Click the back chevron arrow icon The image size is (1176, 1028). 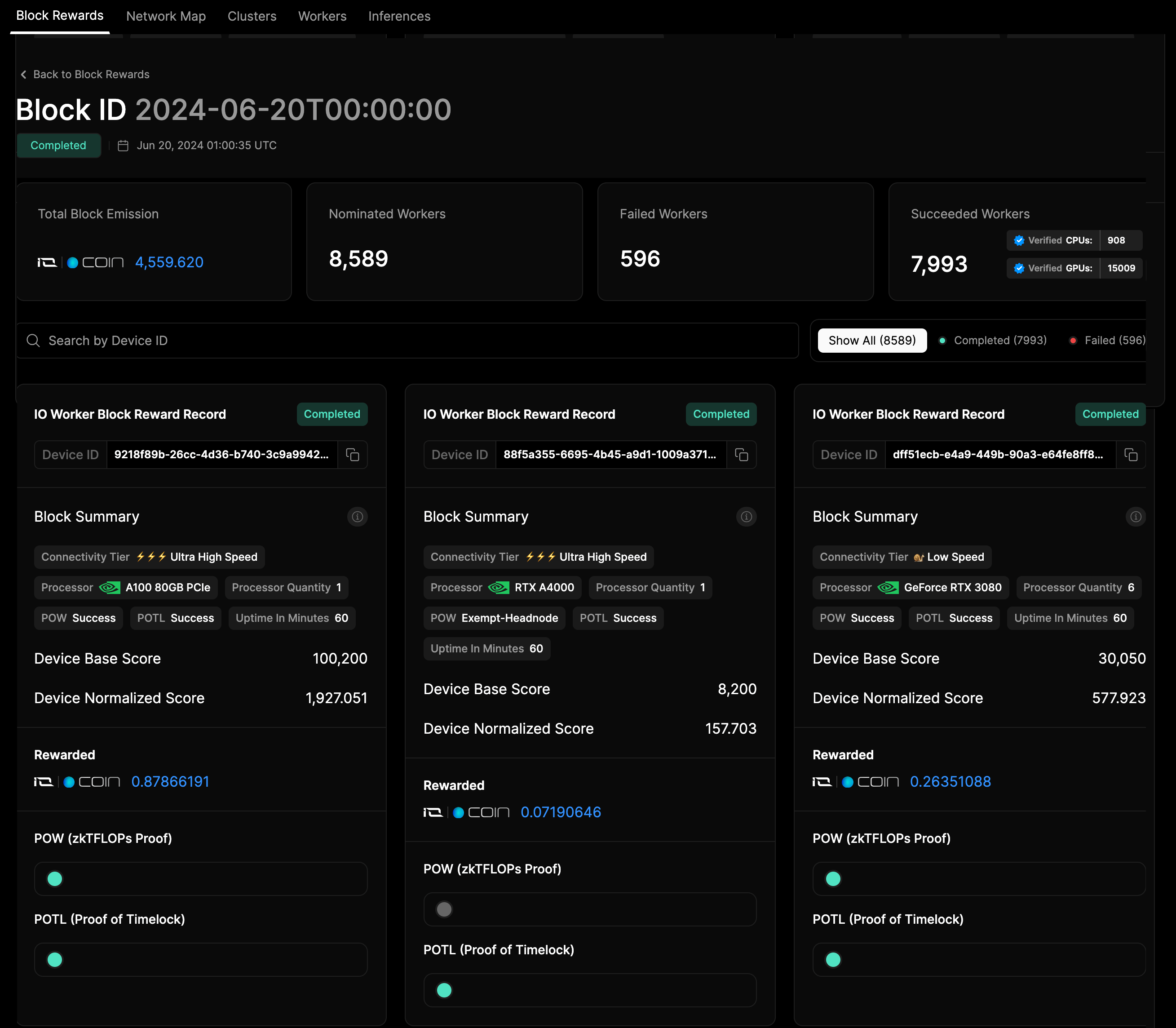coord(23,75)
